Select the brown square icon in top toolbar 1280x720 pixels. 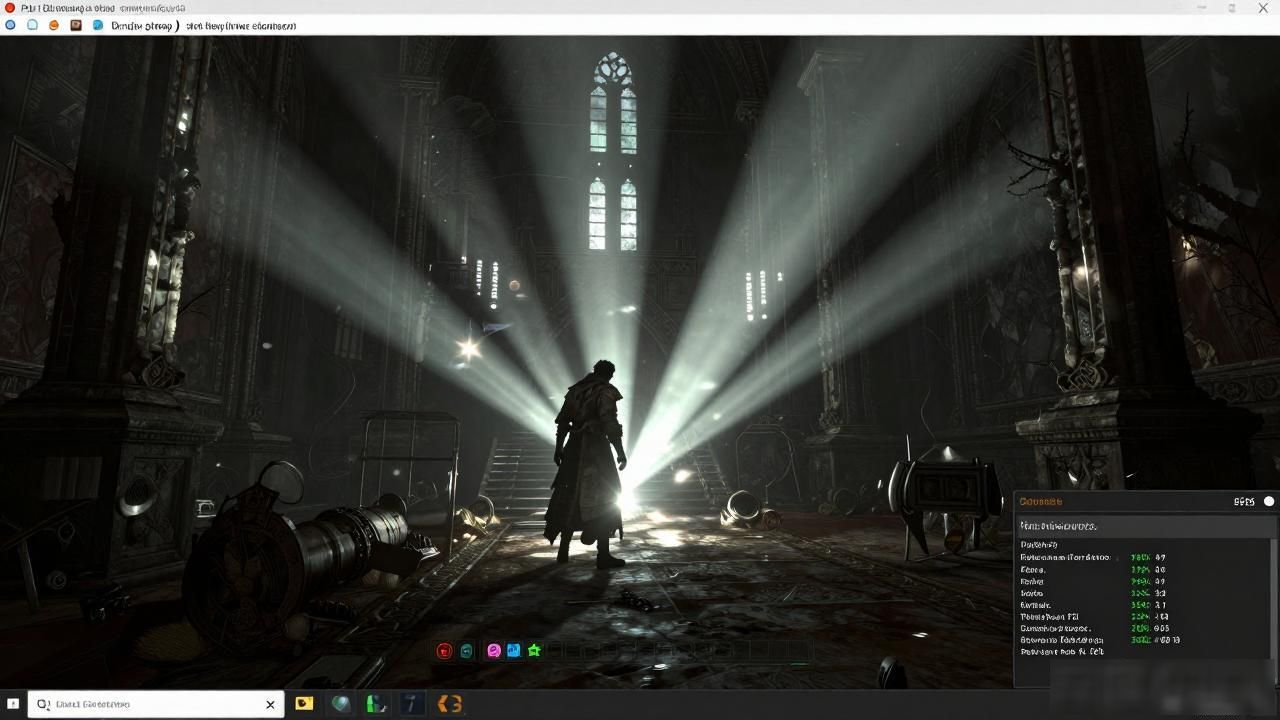[x=76, y=25]
